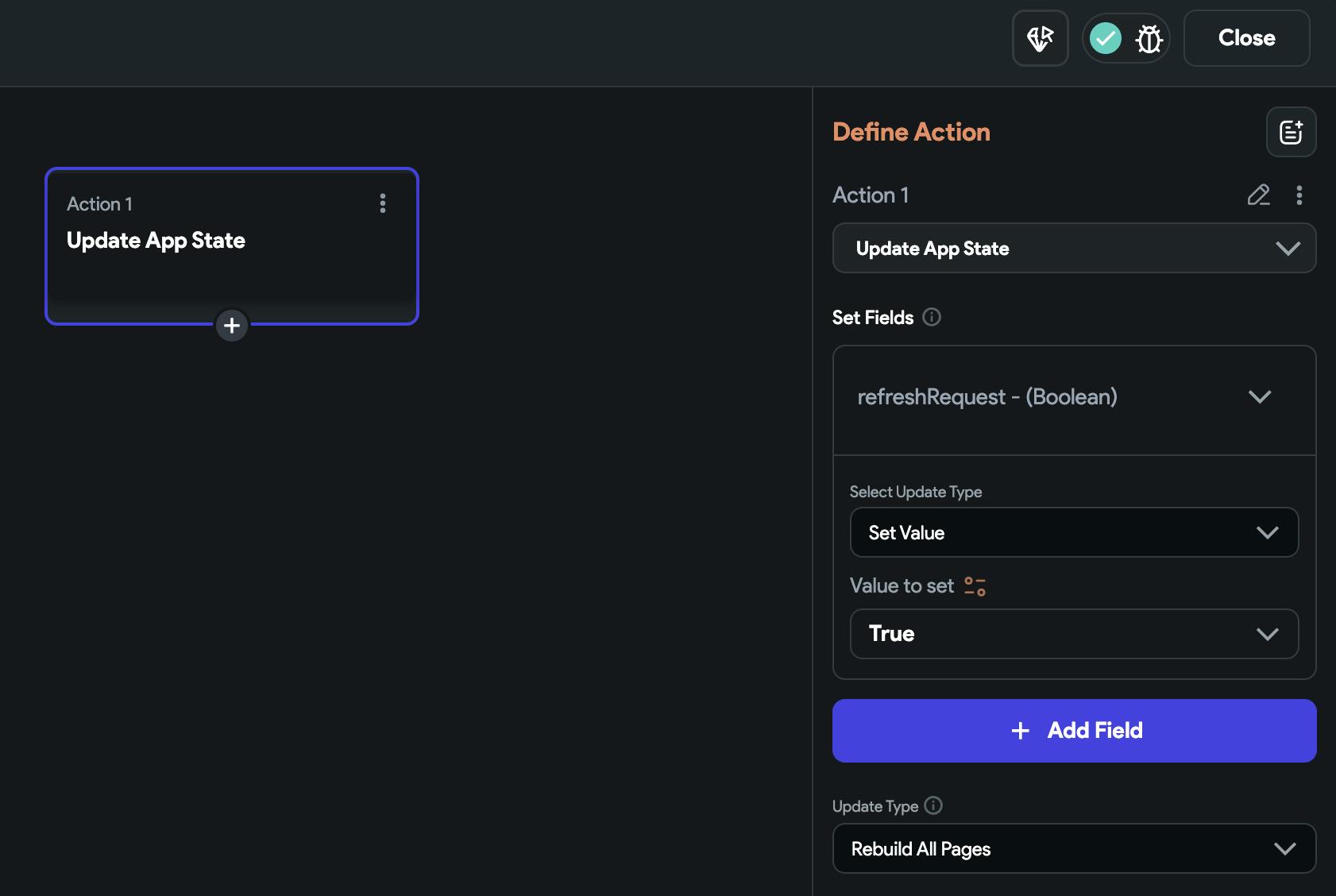Click the Close button
The height and width of the screenshot is (896, 1336).
(x=1246, y=38)
